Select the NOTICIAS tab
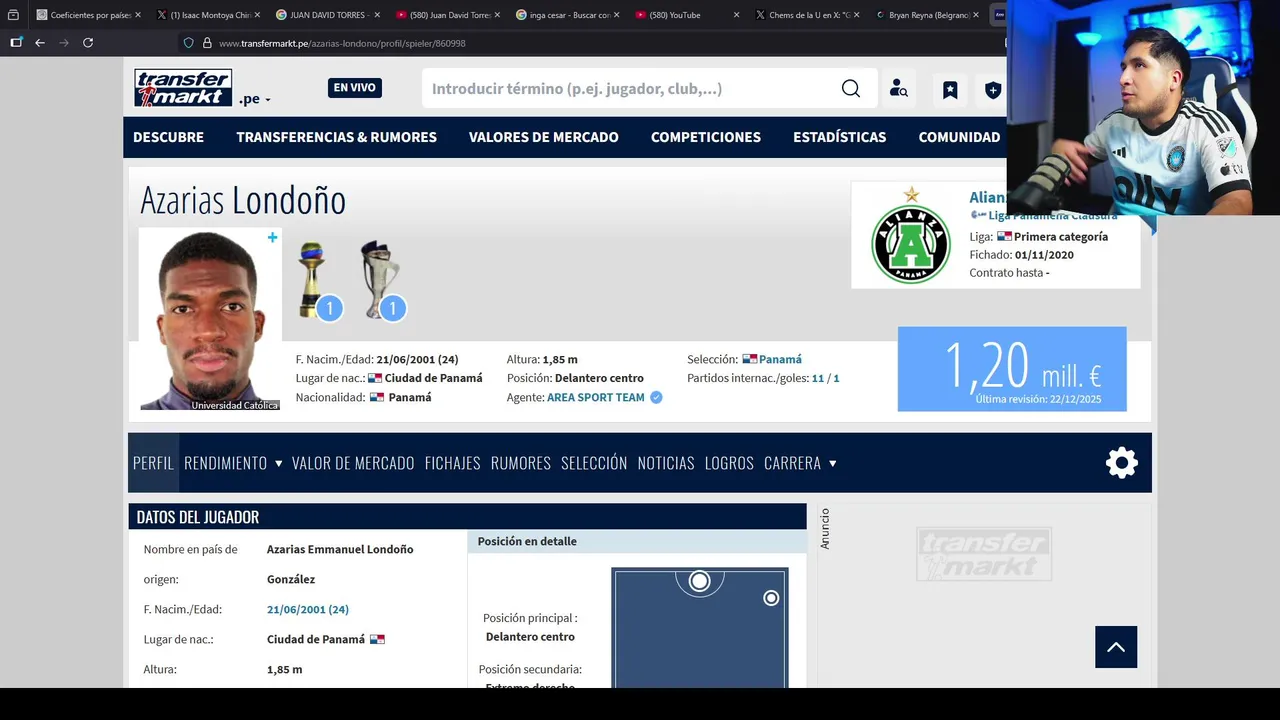Viewport: 1280px width, 720px height. tap(666, 463)
